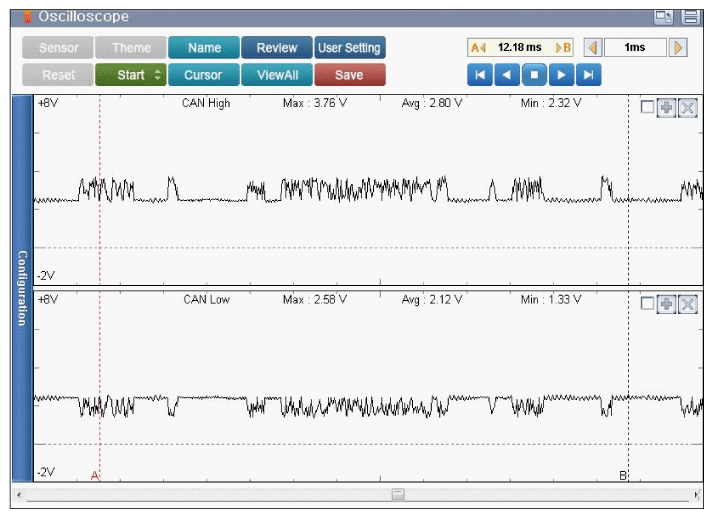Stop waveform playback
Image resolution: width=713 pixels, height=518 pixels.
pyautogui.click(x=534, y=75)
